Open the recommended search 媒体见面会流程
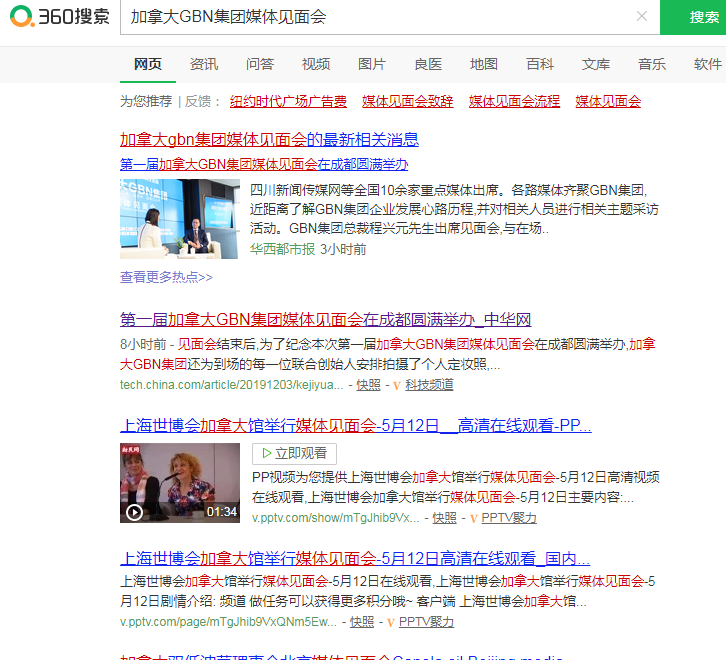 click(515, 101)
